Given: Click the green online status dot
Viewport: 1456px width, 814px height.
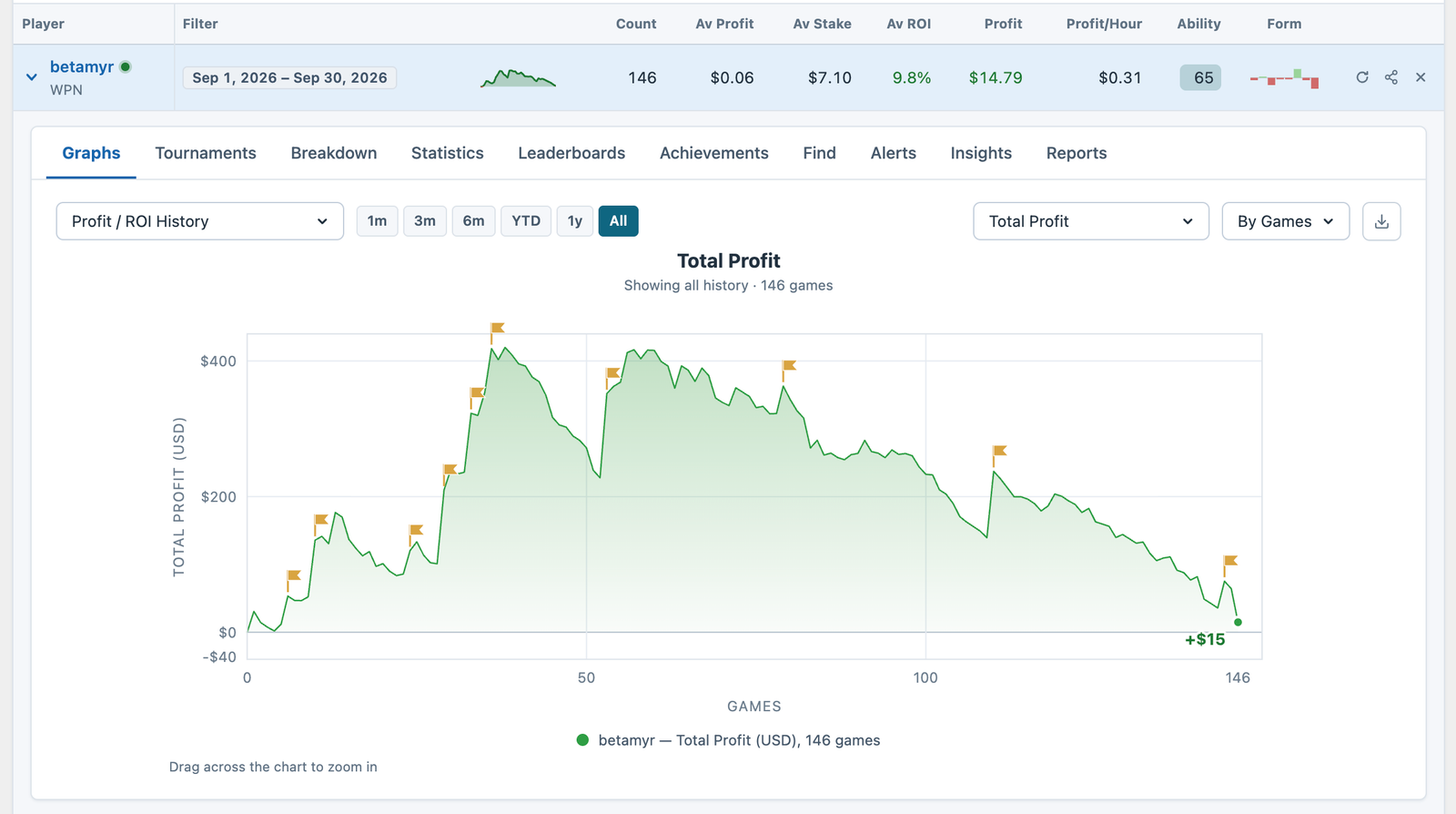Looking at the screenshot, I should [x=126, y=66].
